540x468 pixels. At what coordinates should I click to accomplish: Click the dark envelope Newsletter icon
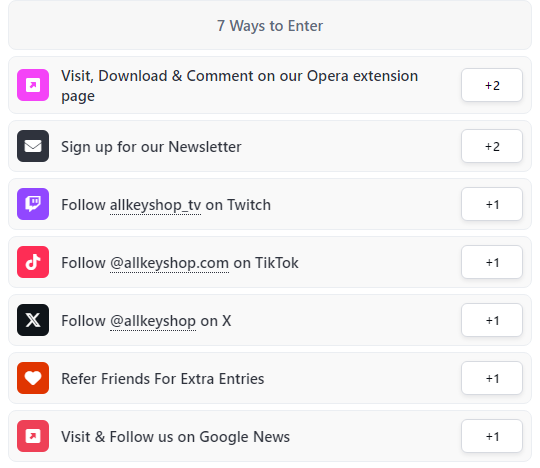coord(33,146)
